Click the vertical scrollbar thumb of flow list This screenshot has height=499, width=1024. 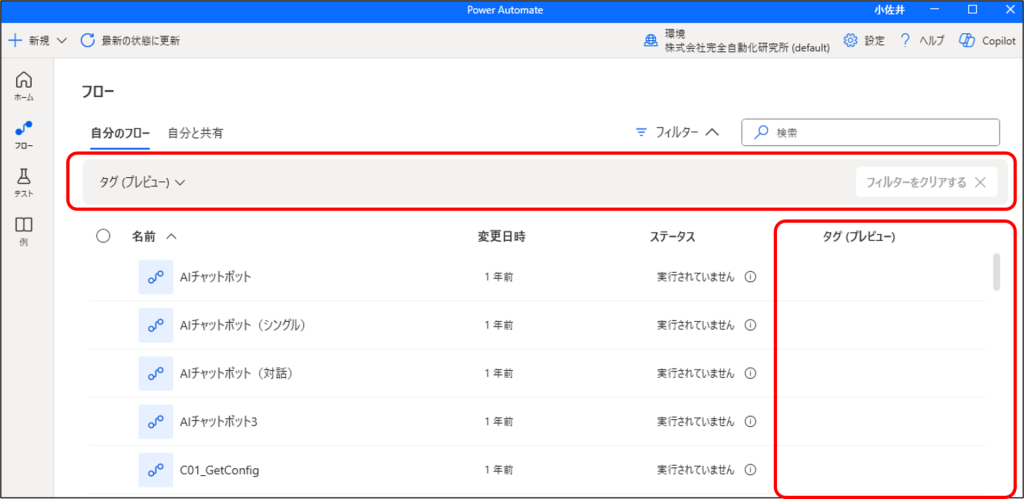tap(997, 271)
